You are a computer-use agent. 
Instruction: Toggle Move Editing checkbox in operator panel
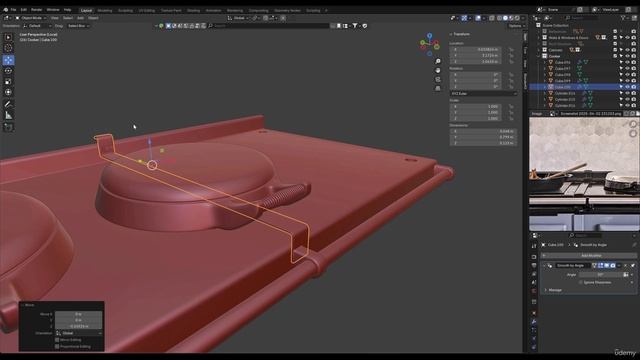point(57,340)
